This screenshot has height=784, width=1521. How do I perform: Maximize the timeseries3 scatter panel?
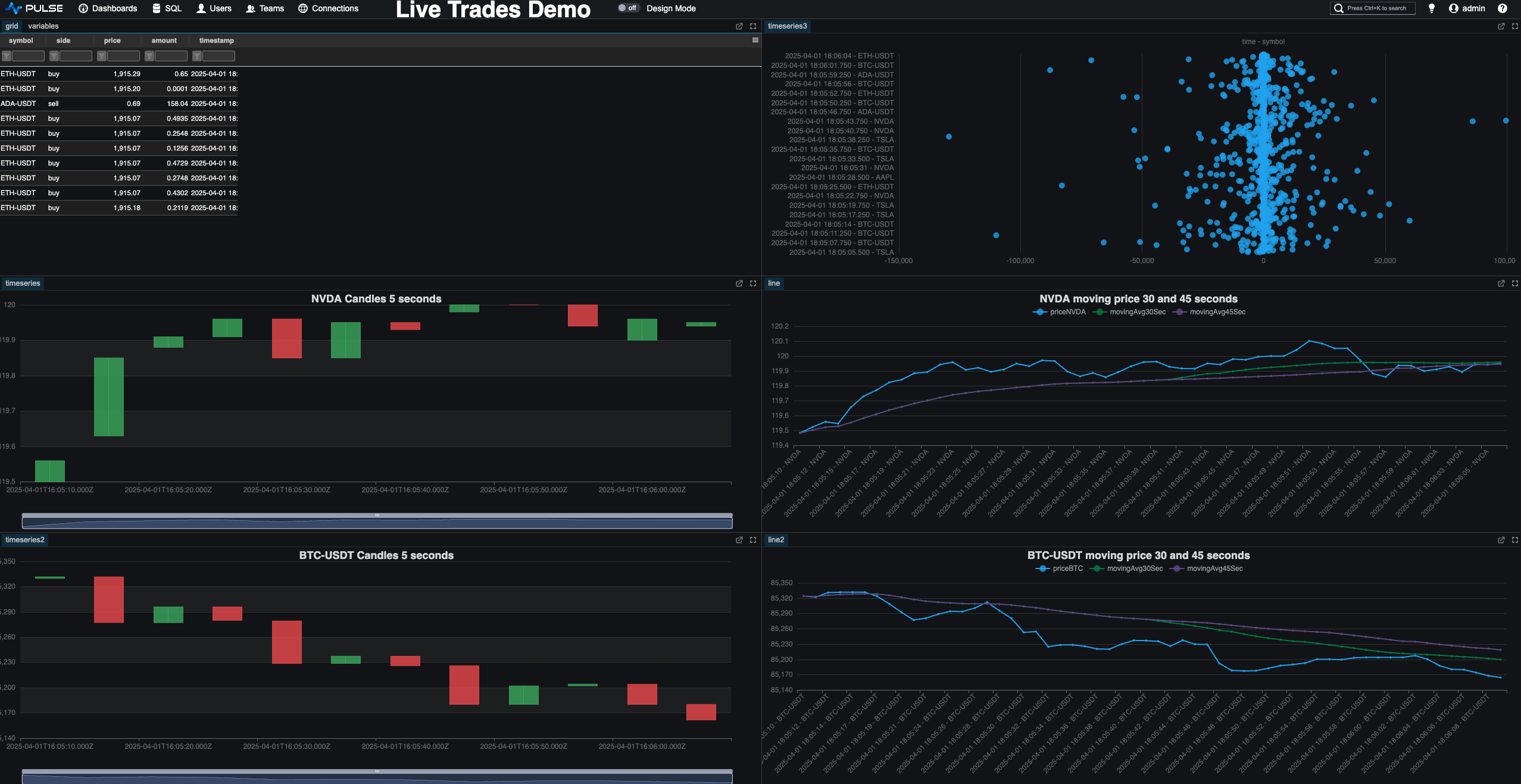click(1514, 26)
